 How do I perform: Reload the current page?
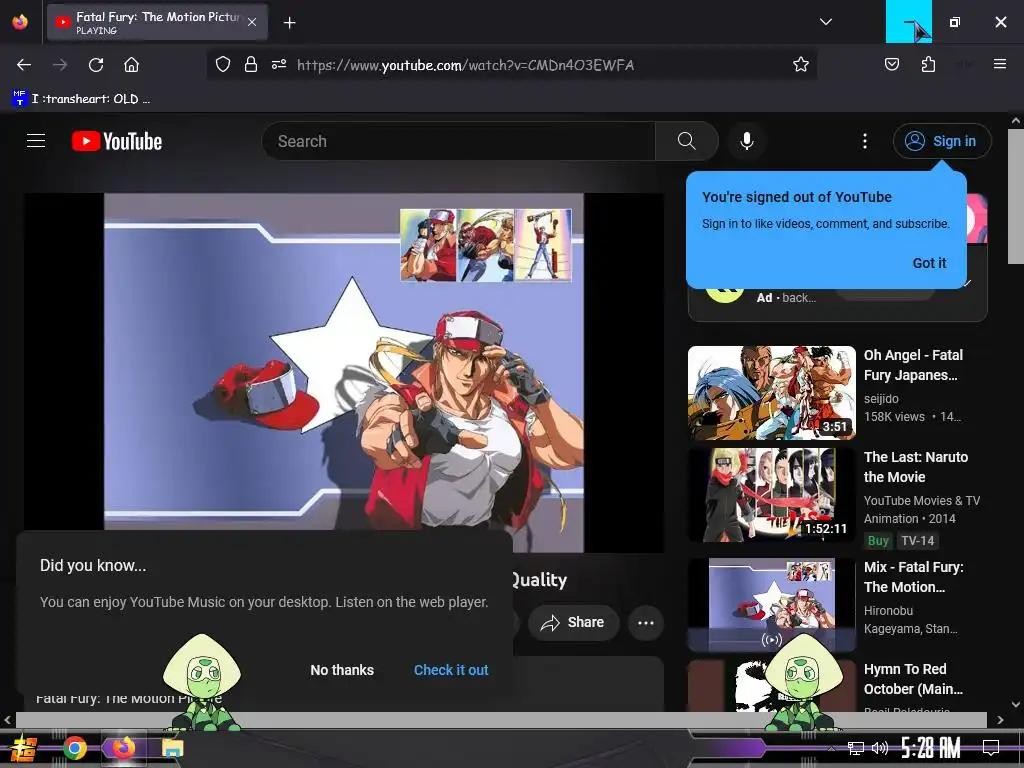[x=96, y=65]
